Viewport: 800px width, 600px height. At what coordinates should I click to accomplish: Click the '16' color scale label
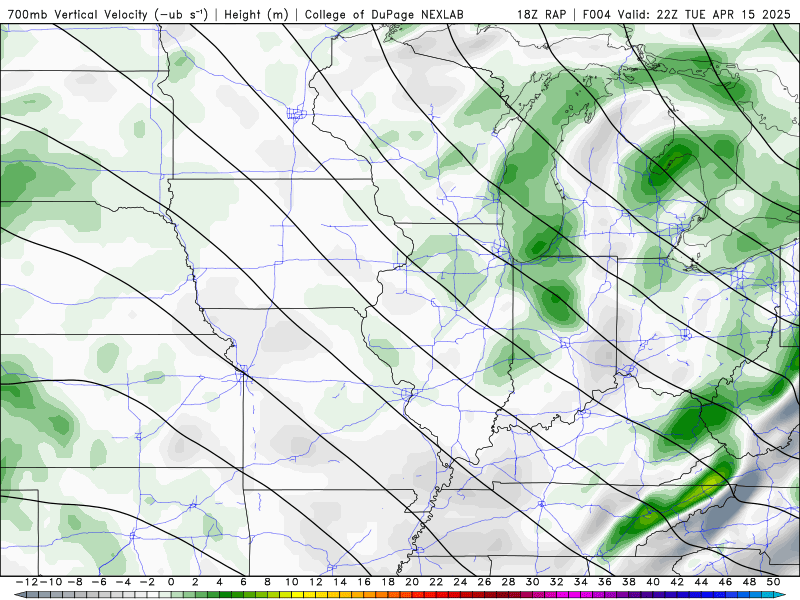(x=364, y=582)
